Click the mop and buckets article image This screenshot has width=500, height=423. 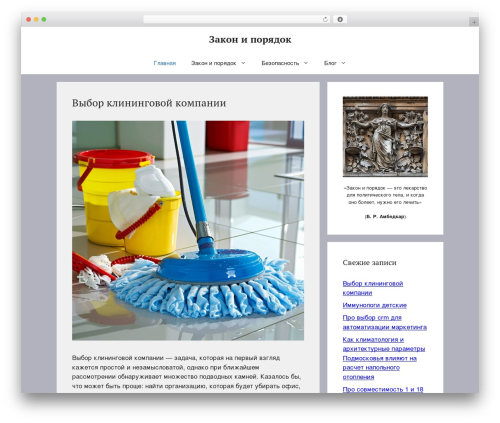[x=188, y=230]
